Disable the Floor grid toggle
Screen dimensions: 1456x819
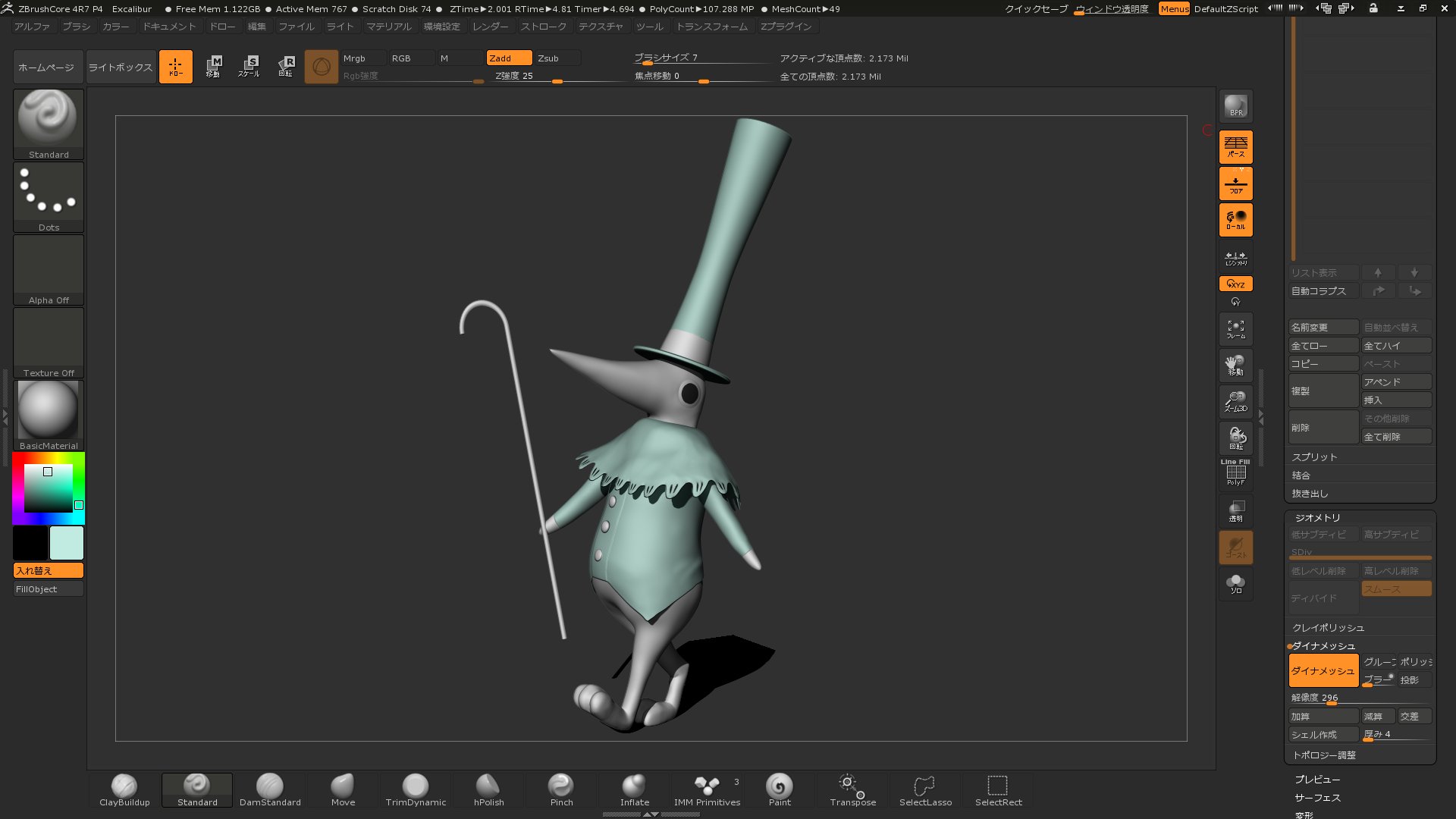[1235, 184]
